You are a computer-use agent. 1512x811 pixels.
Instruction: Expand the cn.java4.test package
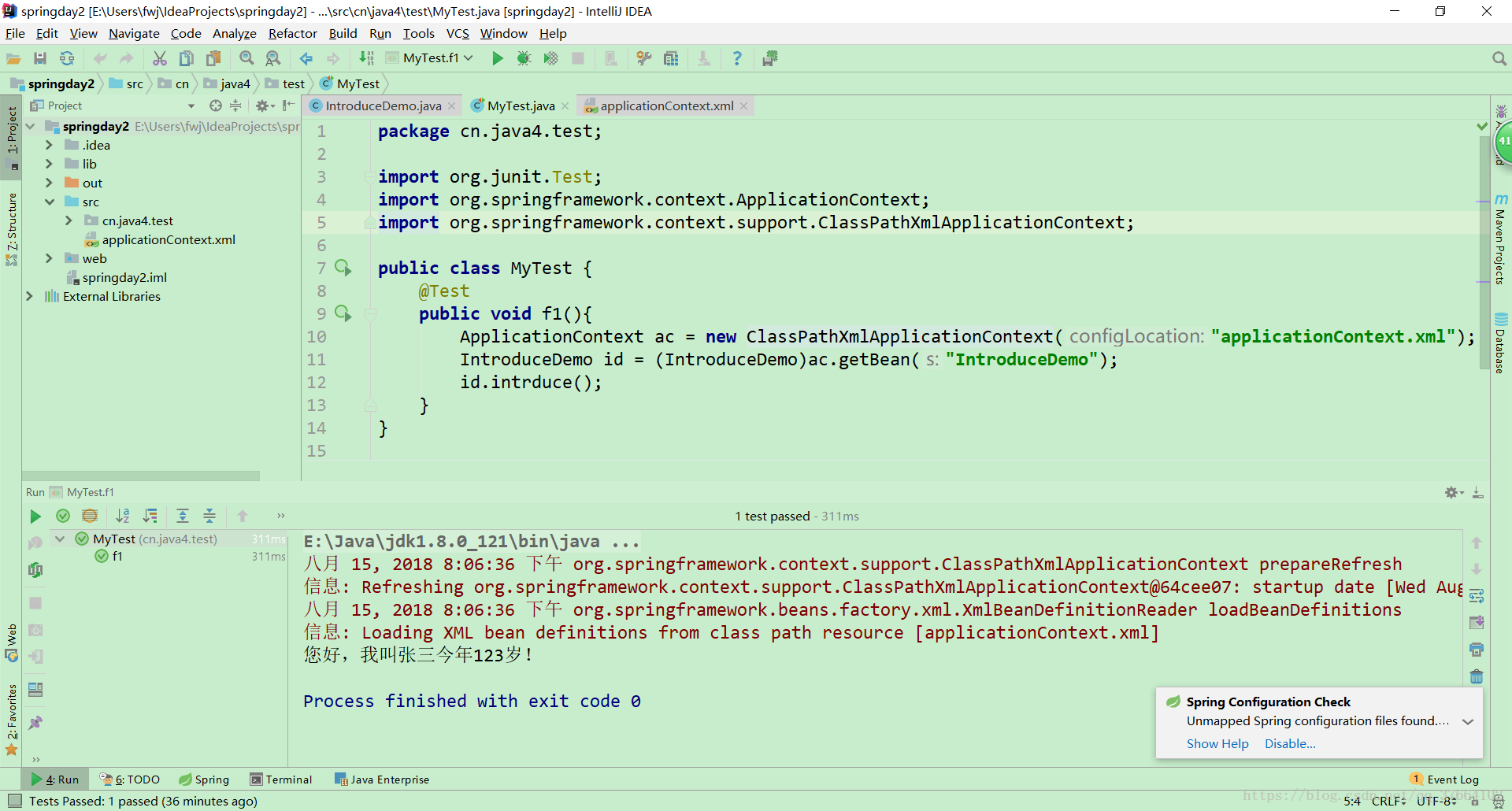[x=69, y=220]
